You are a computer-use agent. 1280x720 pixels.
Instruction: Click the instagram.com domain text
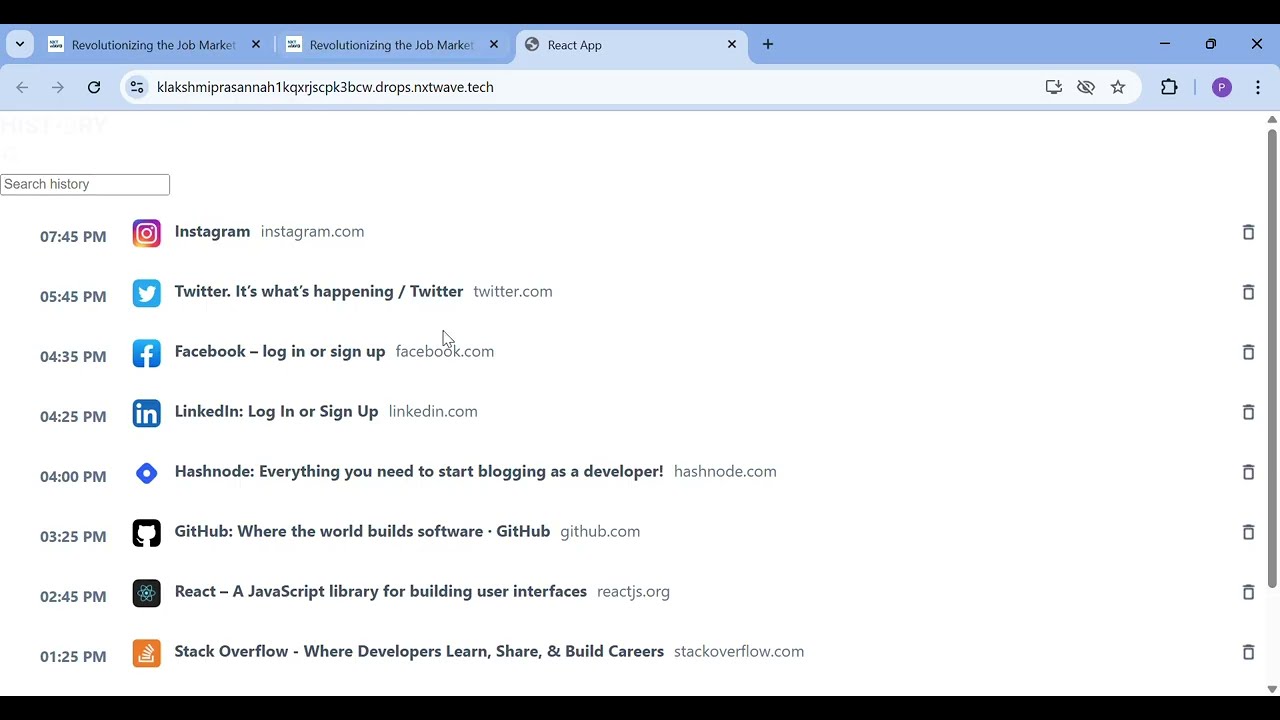tap(312, 231)
